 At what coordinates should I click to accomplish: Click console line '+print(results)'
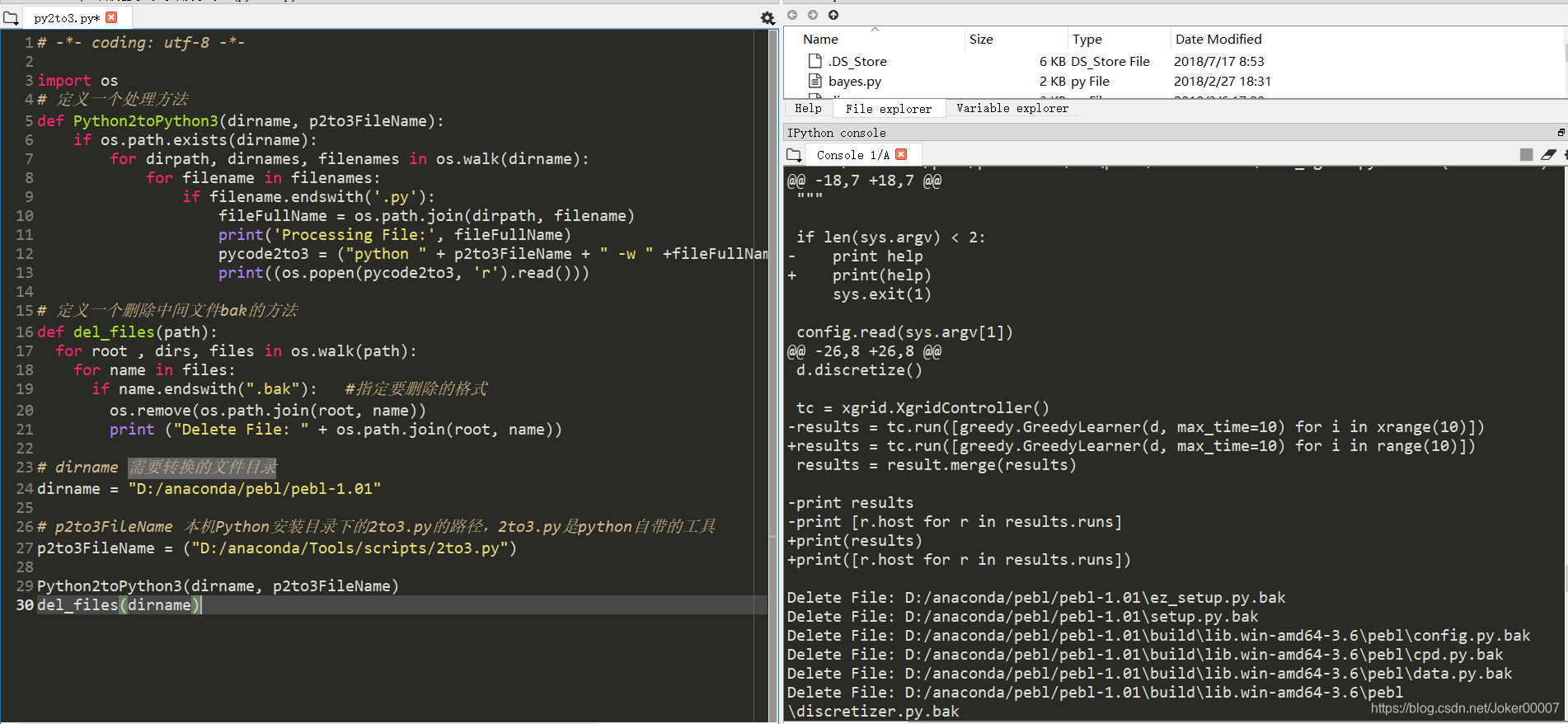coord(855,540)
